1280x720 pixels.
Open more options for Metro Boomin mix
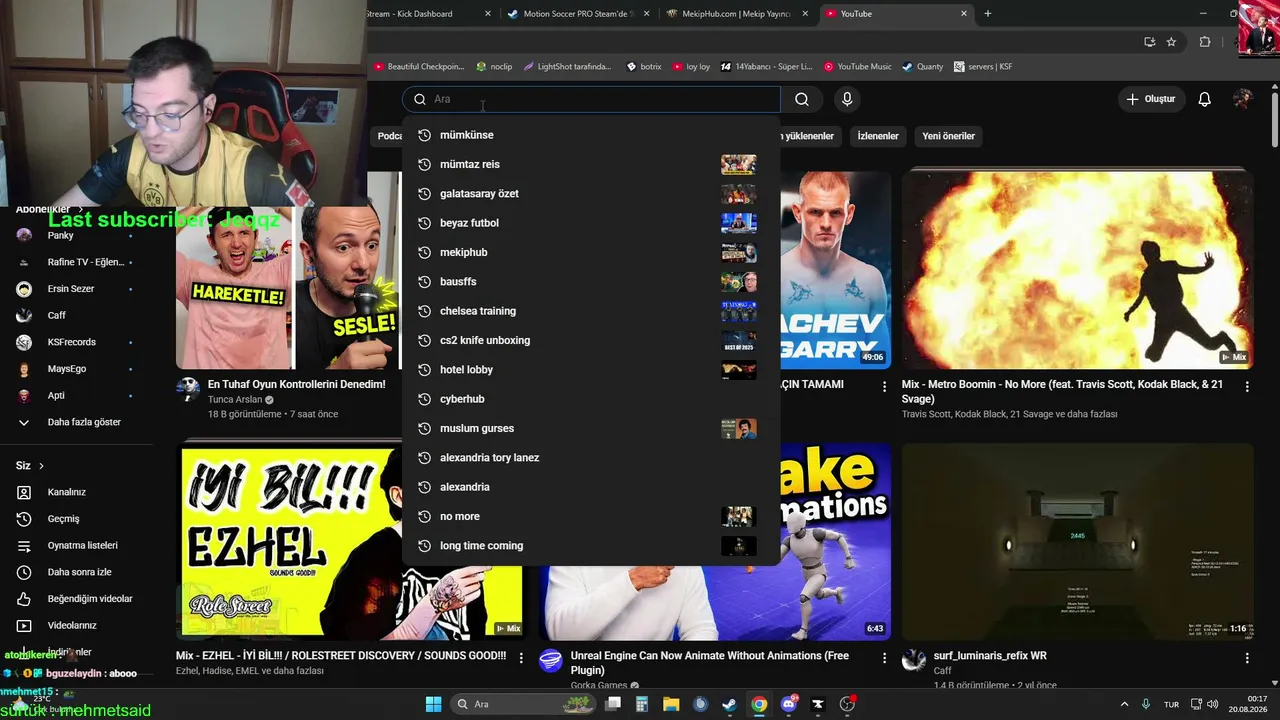click(x=1247, y=386)
